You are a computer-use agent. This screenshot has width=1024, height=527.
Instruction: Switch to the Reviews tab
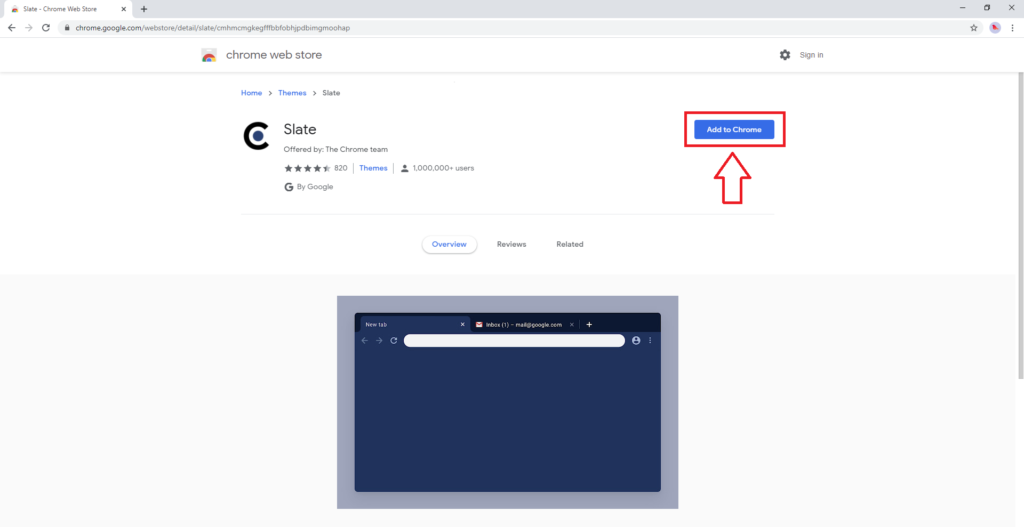[511, 244]
